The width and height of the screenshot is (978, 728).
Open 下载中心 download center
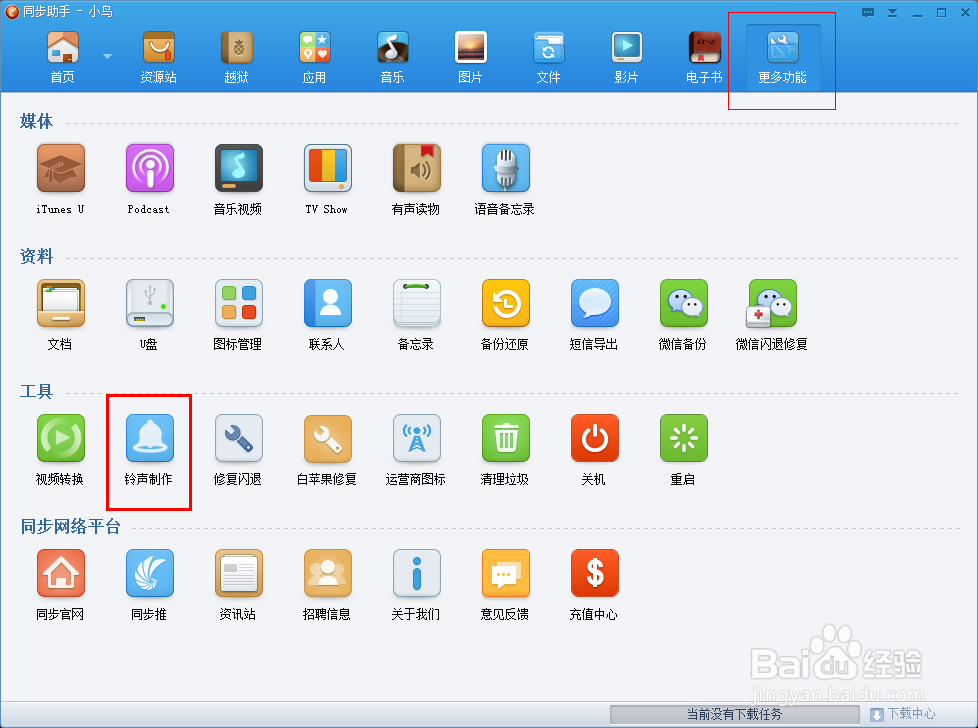[x=903, y=714]
